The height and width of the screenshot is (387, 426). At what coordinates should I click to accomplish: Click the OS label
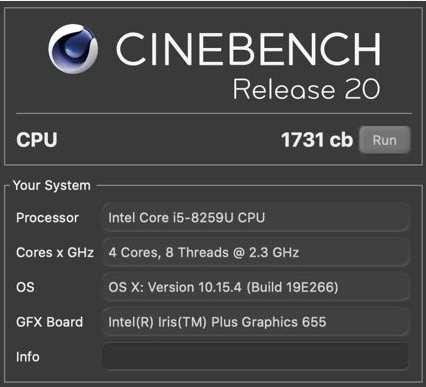(x=25, y=287)
